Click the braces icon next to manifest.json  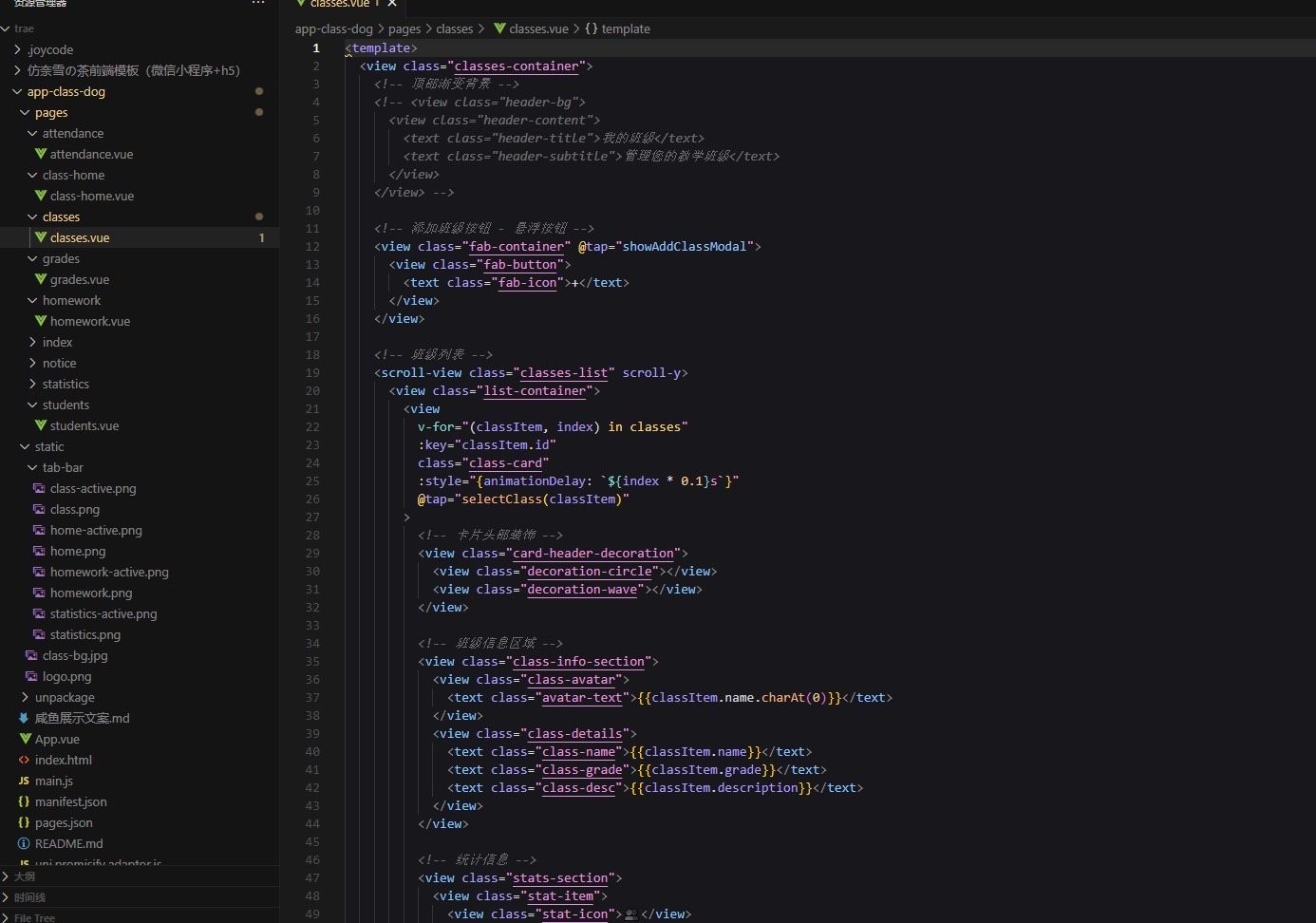click(x=24, y=801)
